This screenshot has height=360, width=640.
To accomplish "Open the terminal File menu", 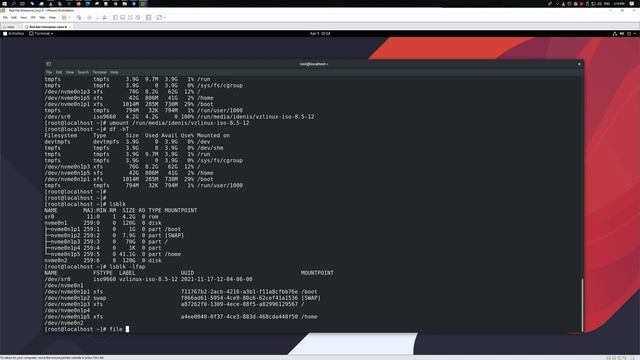I will 49,72.
